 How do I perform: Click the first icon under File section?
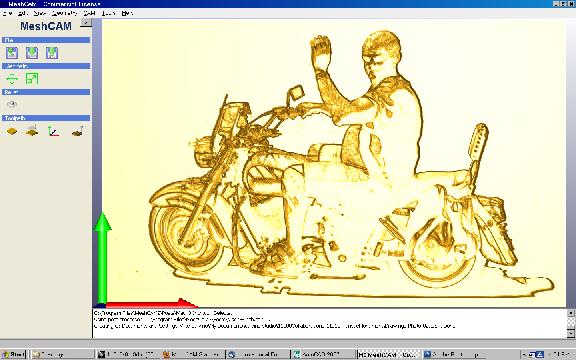coord(12,53)
